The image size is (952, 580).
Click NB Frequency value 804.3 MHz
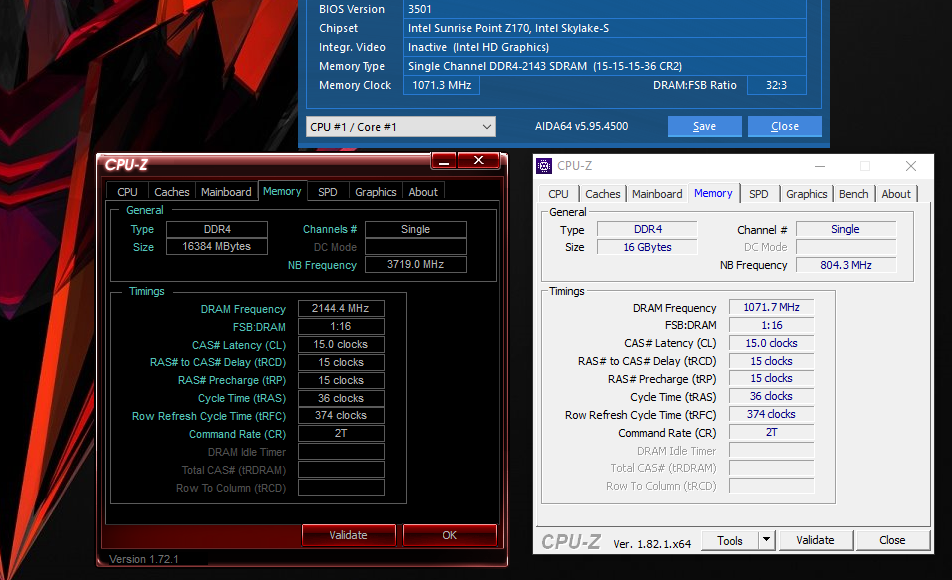(846, 265)
